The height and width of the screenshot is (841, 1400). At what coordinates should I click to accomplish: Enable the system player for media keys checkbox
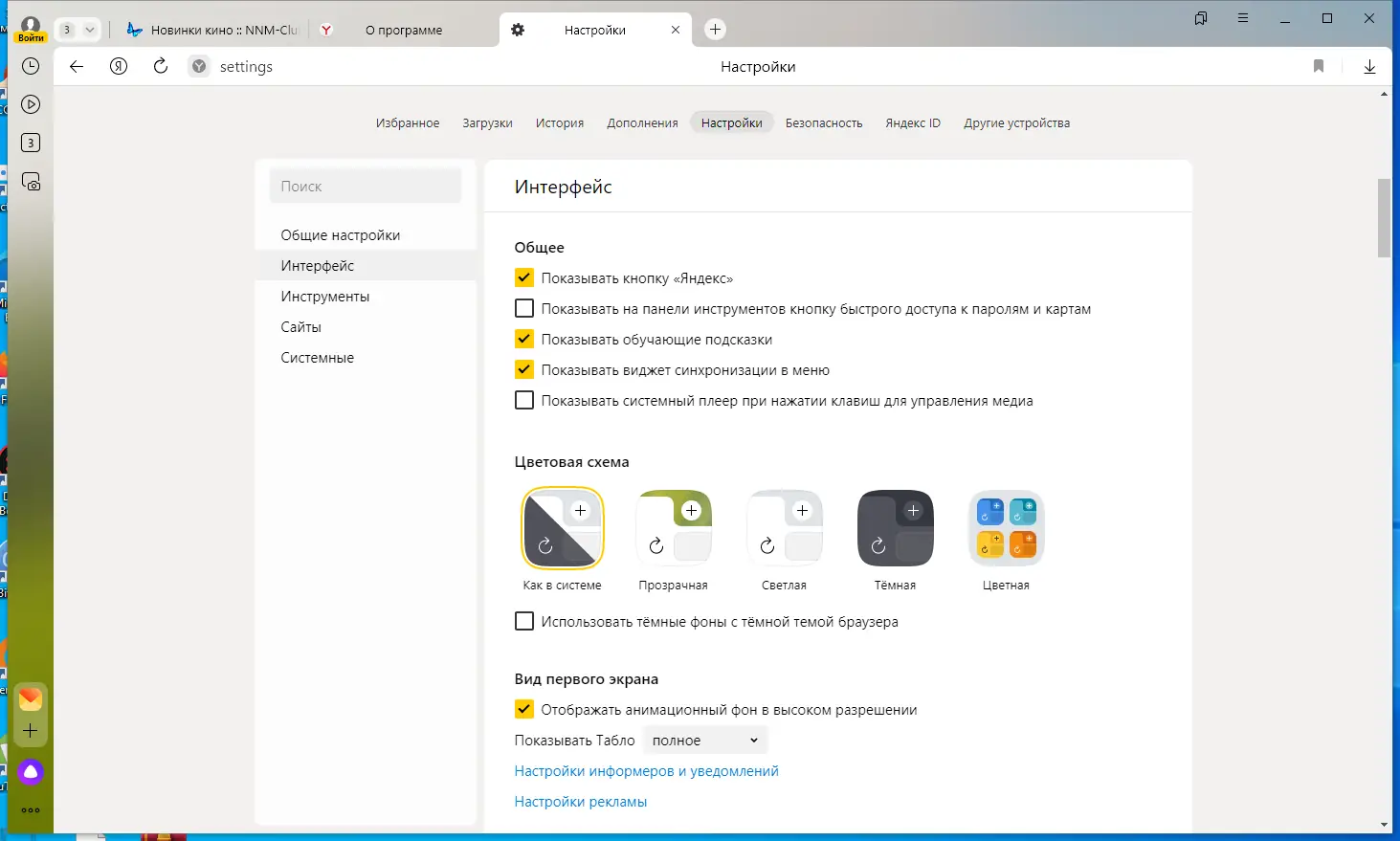(524, 401)
